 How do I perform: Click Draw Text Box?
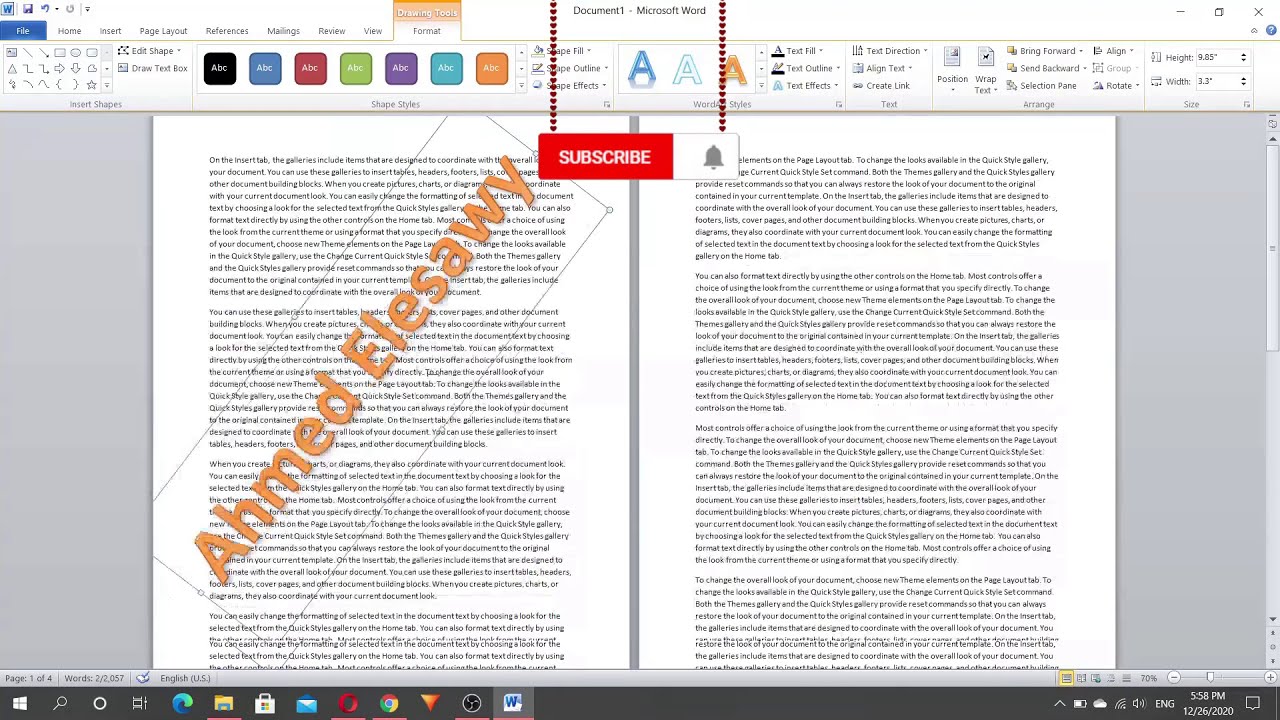(152, 68)
